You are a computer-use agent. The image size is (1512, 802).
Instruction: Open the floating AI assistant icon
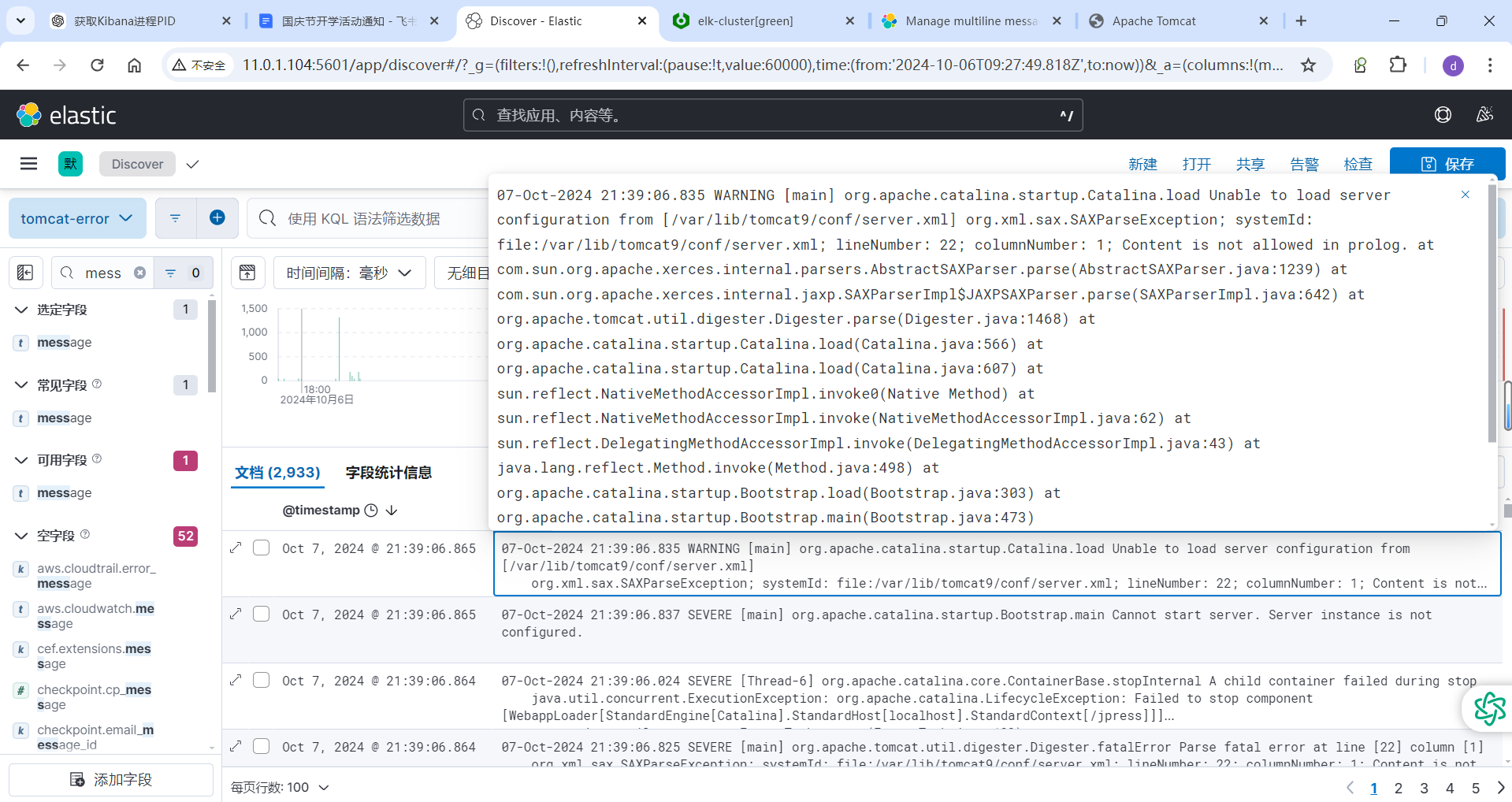[1489, 709]
